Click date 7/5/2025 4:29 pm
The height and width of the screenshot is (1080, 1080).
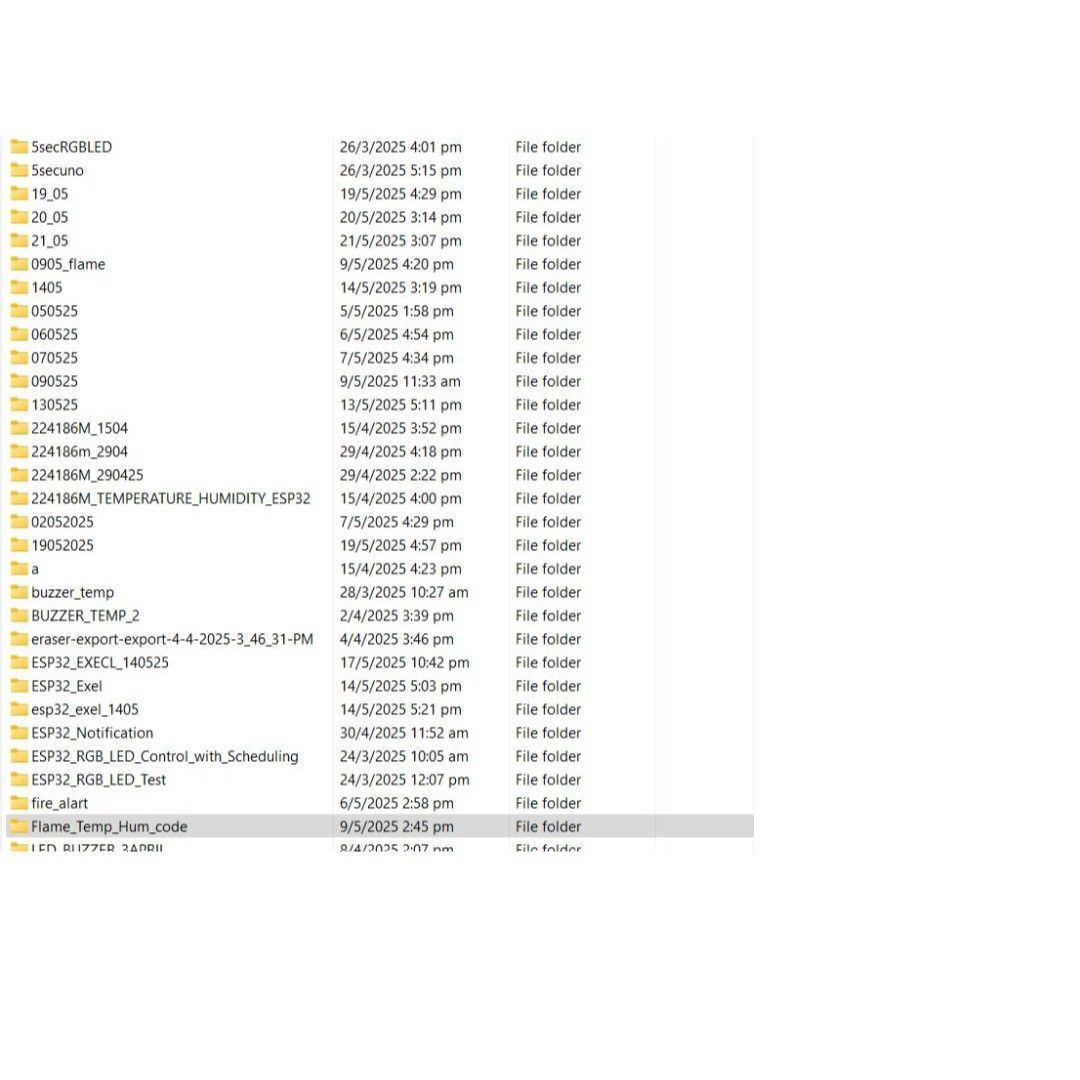tap(397, 521)
